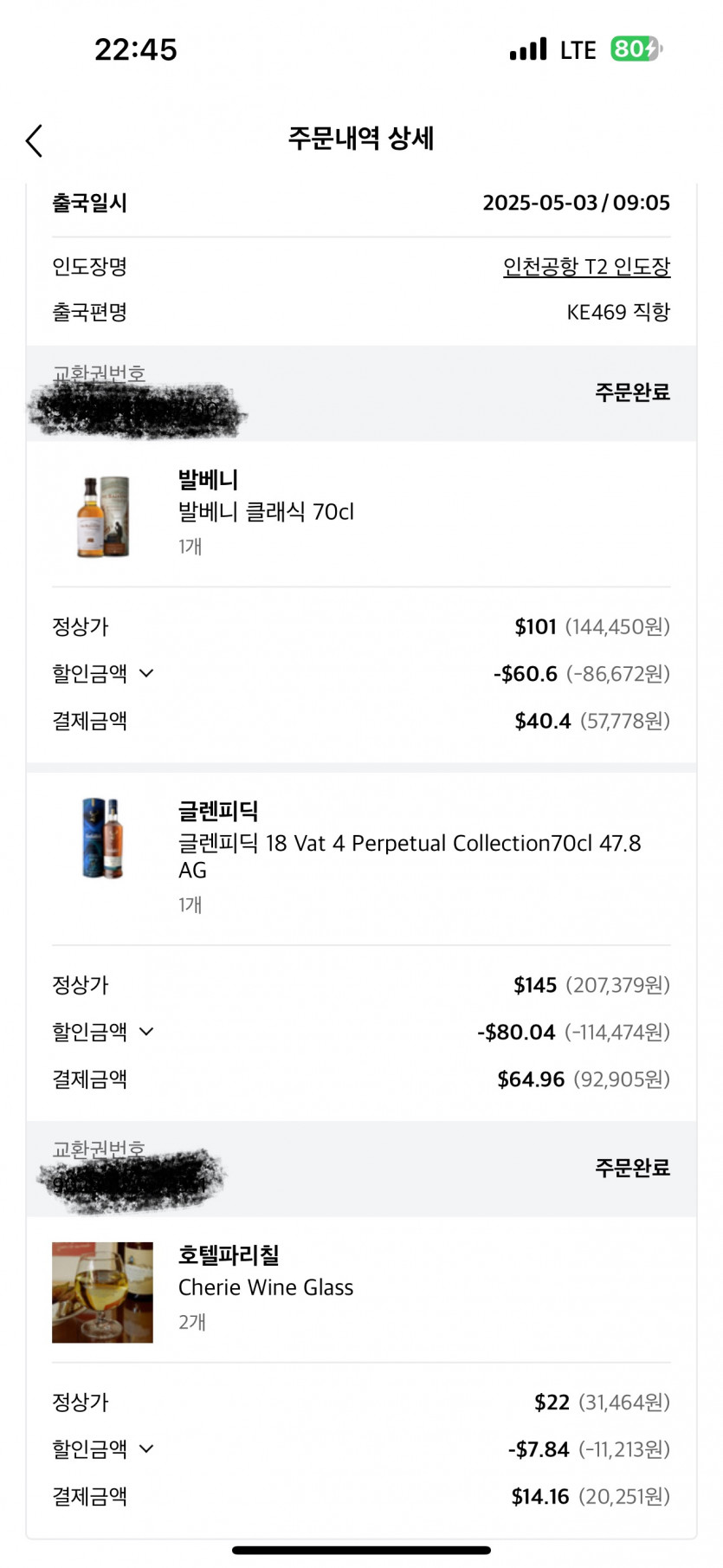Open the Balvenie bottle thumbnail
Image resolution: width=723 pixels, height=1568 pixels.
103,516
